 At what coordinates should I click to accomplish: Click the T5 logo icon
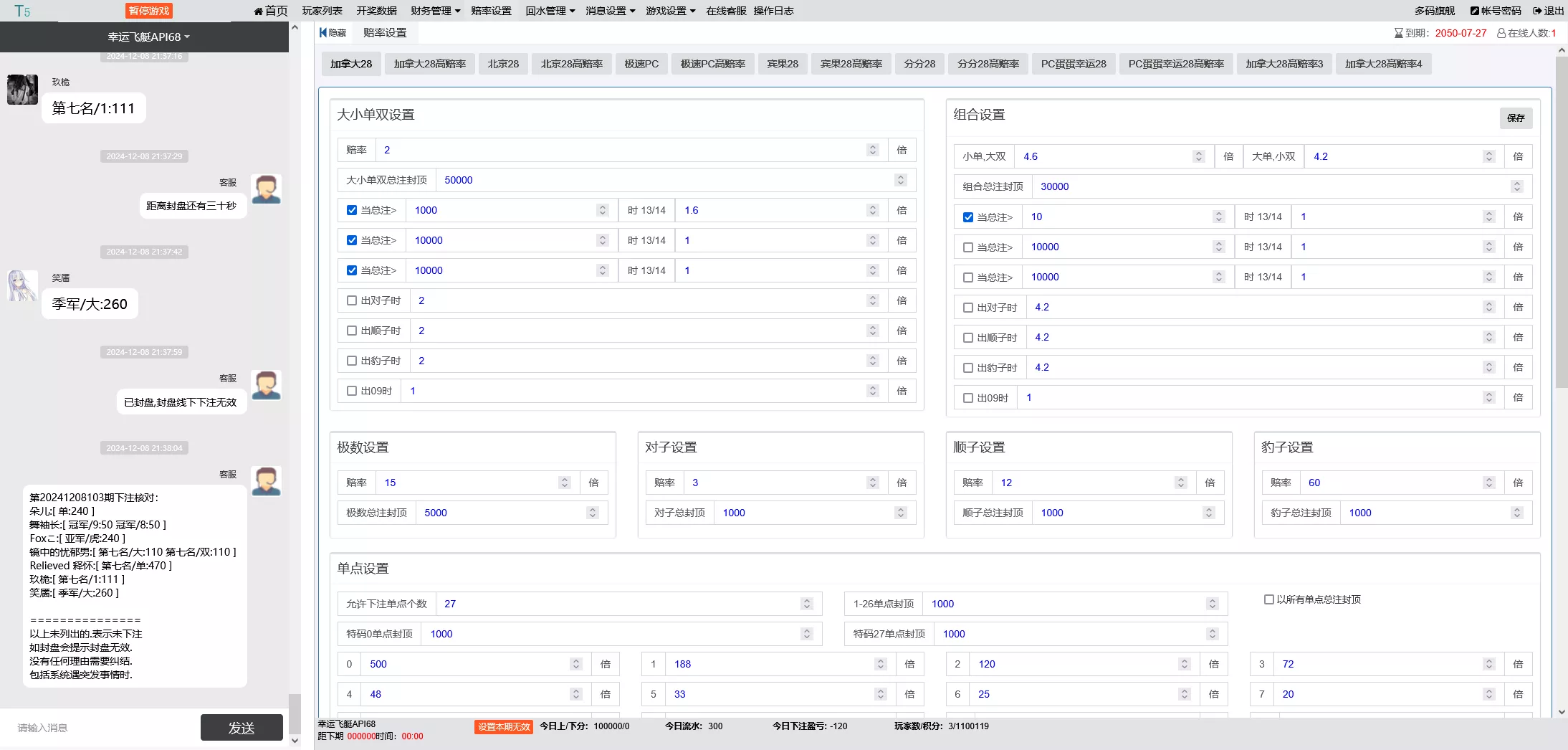(x=22, y=11)
